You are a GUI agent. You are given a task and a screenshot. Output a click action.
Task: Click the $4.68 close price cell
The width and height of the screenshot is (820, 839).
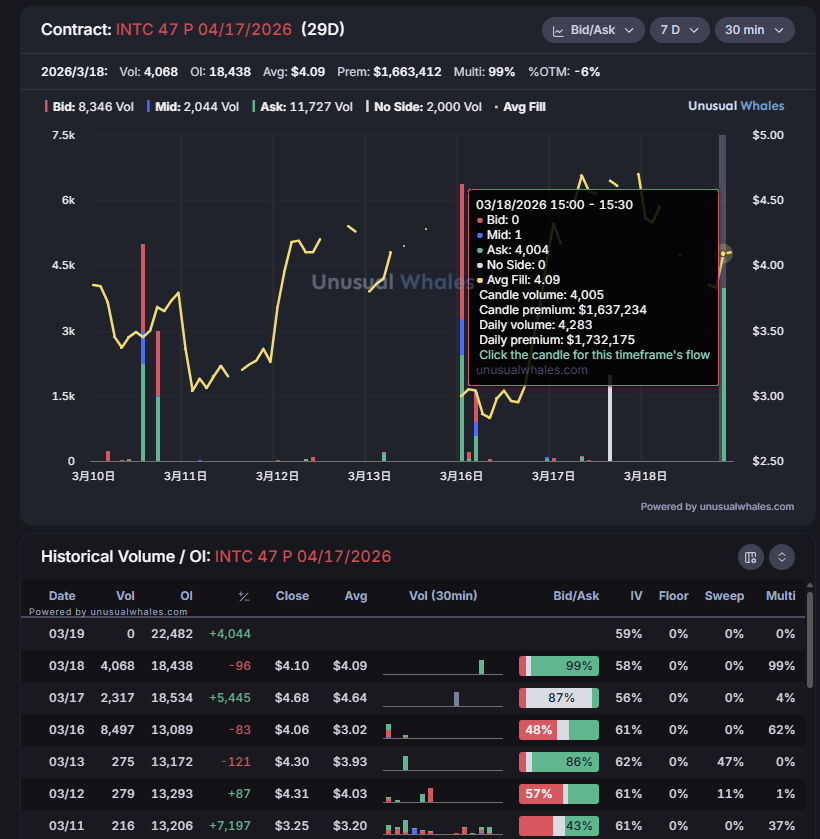click(292, 698)
